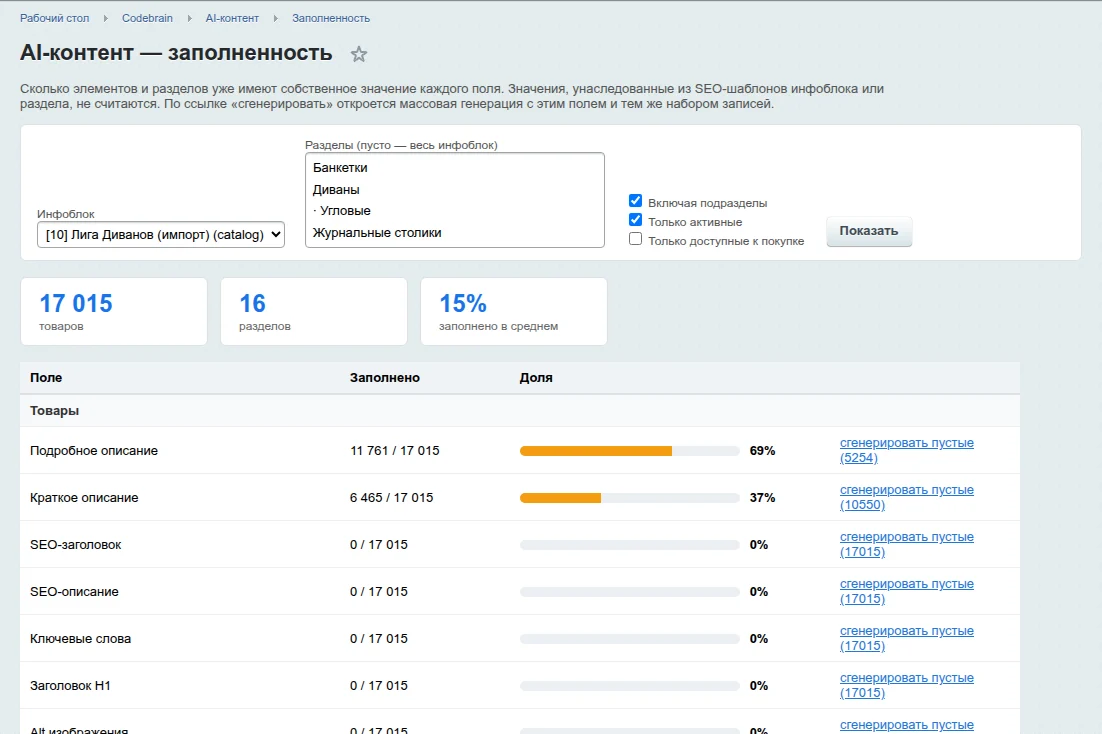This screenshot has height=734, width=1102.
Task: Enable 'Только доступные к покупке' checkbox
Action: pyautogui.click(x=635, y=239)
